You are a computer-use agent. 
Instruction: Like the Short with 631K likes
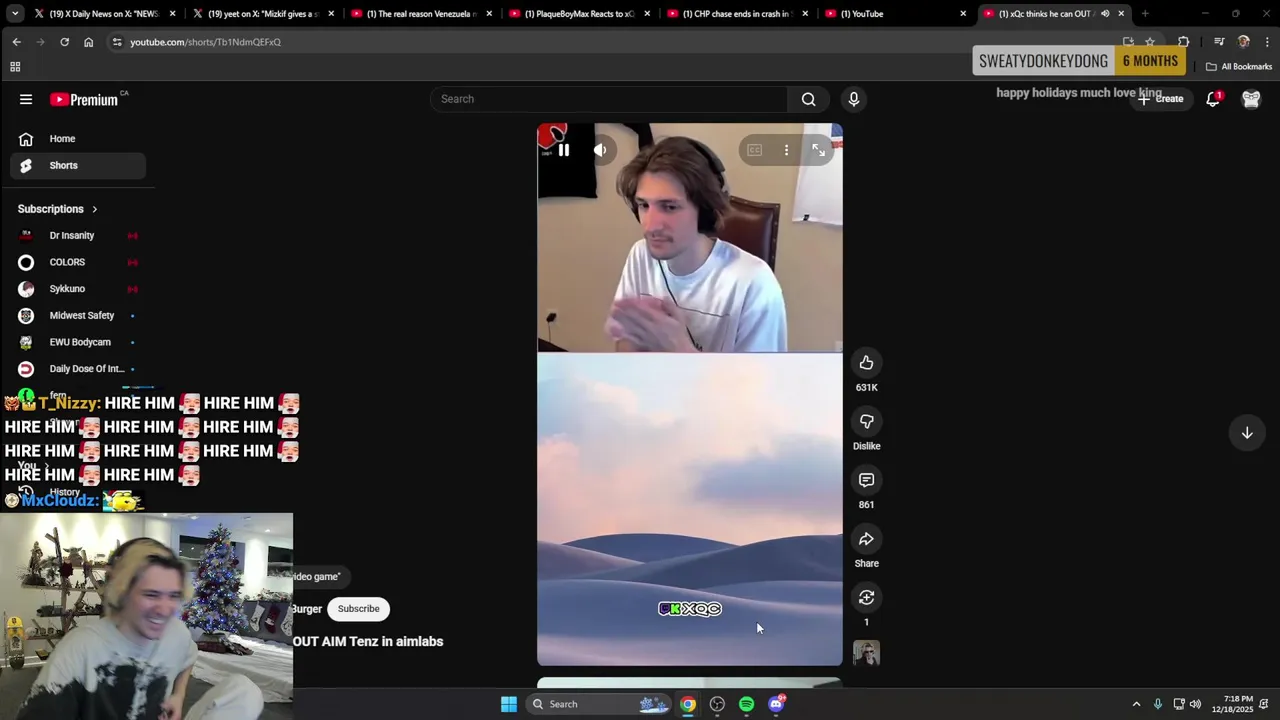[x=866, y=363]
